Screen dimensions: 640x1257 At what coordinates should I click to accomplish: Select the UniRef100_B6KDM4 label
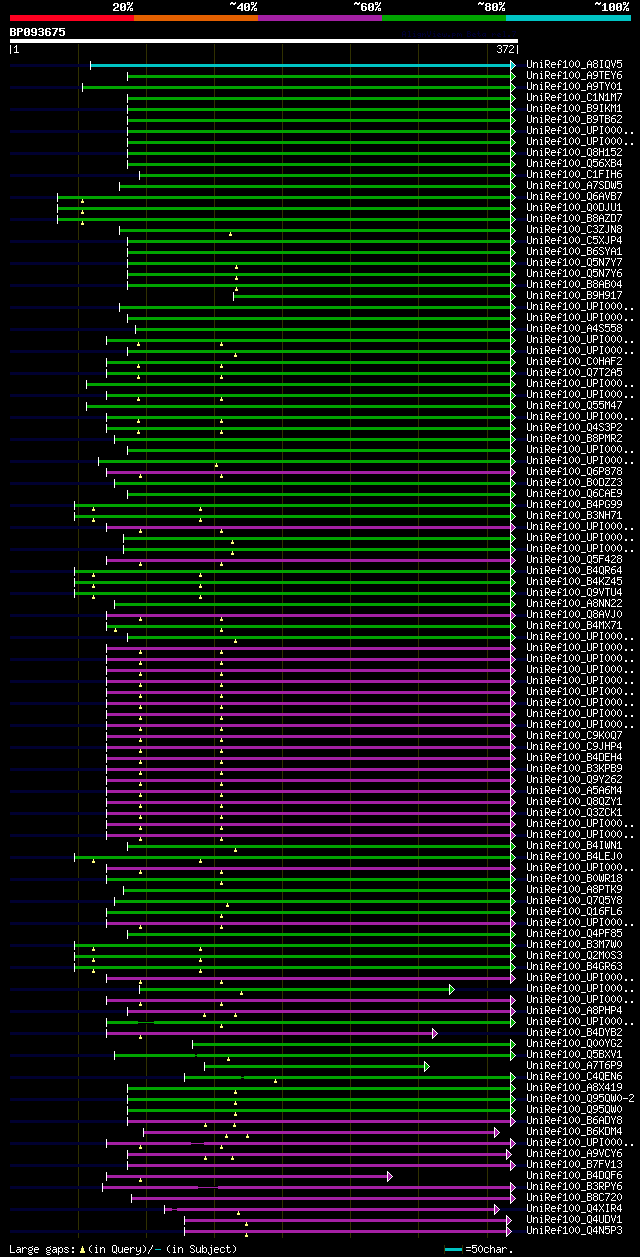[x=574, y=1131]
